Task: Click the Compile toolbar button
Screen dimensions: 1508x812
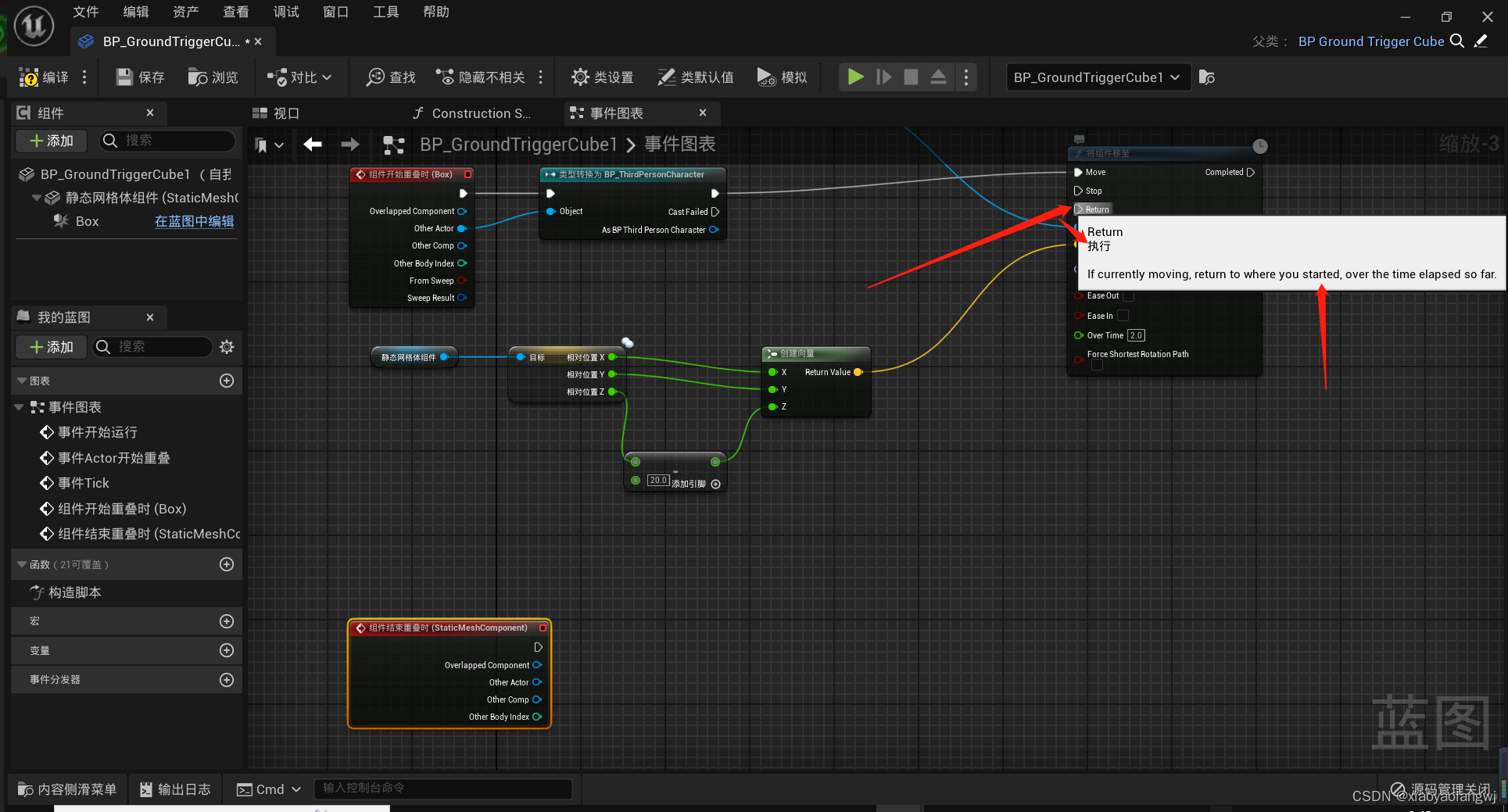Action: [x=44, y=77]
